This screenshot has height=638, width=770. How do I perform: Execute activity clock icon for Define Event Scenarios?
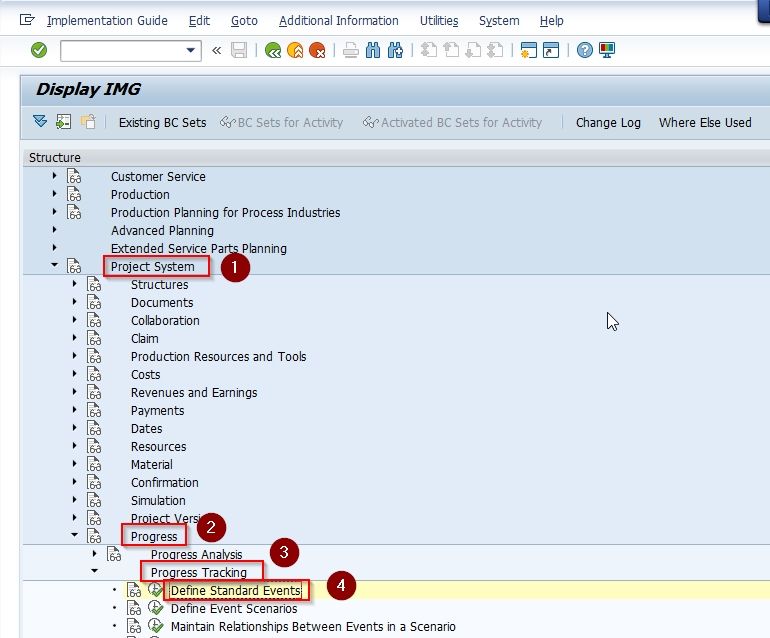click(156, 608)
